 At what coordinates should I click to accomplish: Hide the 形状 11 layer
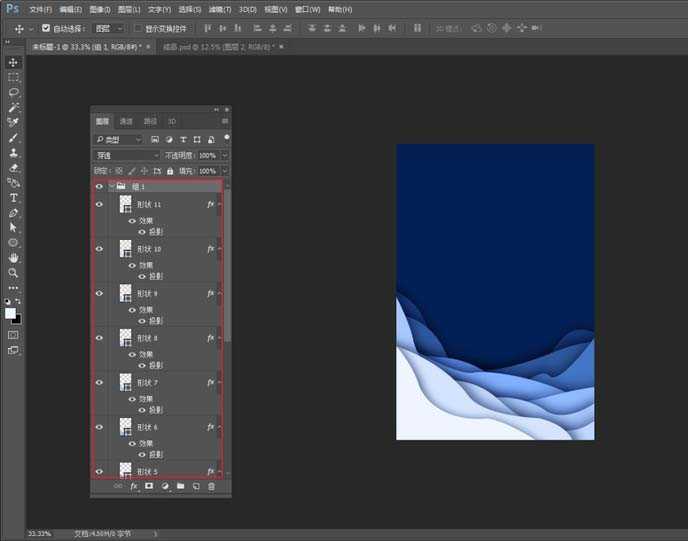click(99, 204)
